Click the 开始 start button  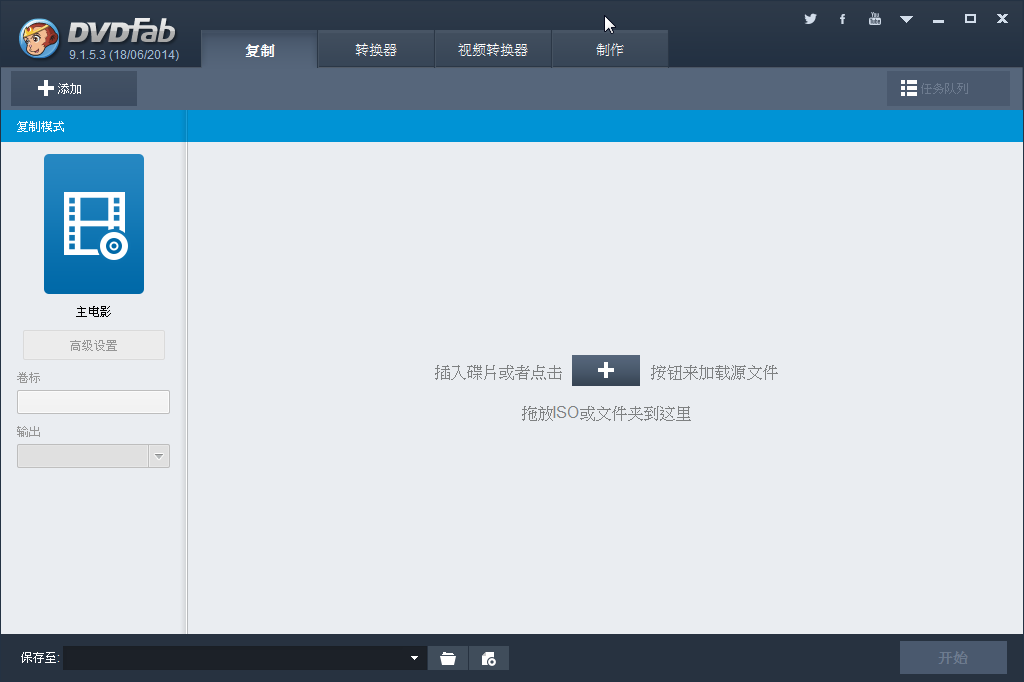tap(953, 657)
